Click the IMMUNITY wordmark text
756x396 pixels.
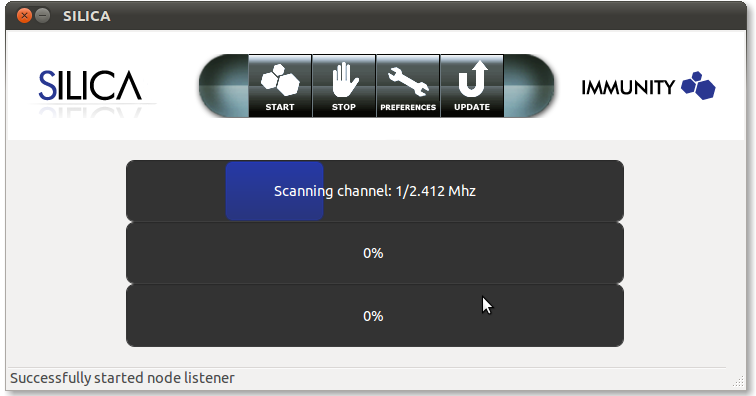point(628,87)
